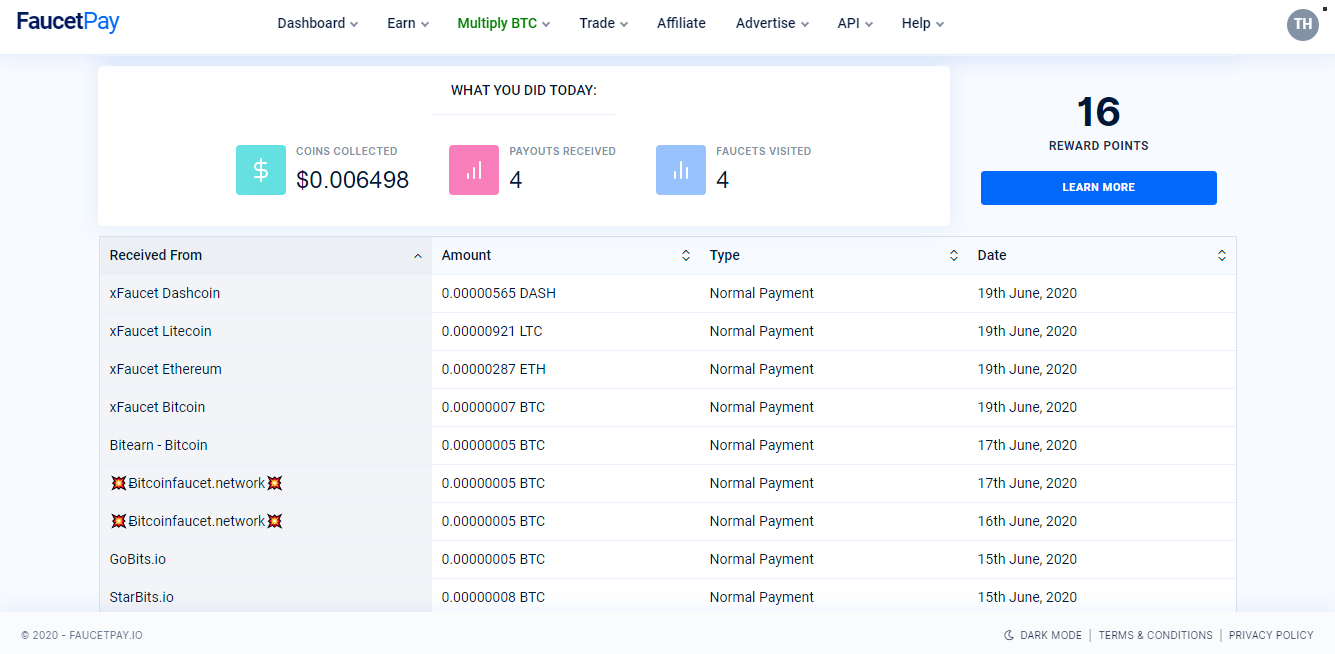
Task: Click the moon icon for Dark Mode
Action: [1009, 635]
